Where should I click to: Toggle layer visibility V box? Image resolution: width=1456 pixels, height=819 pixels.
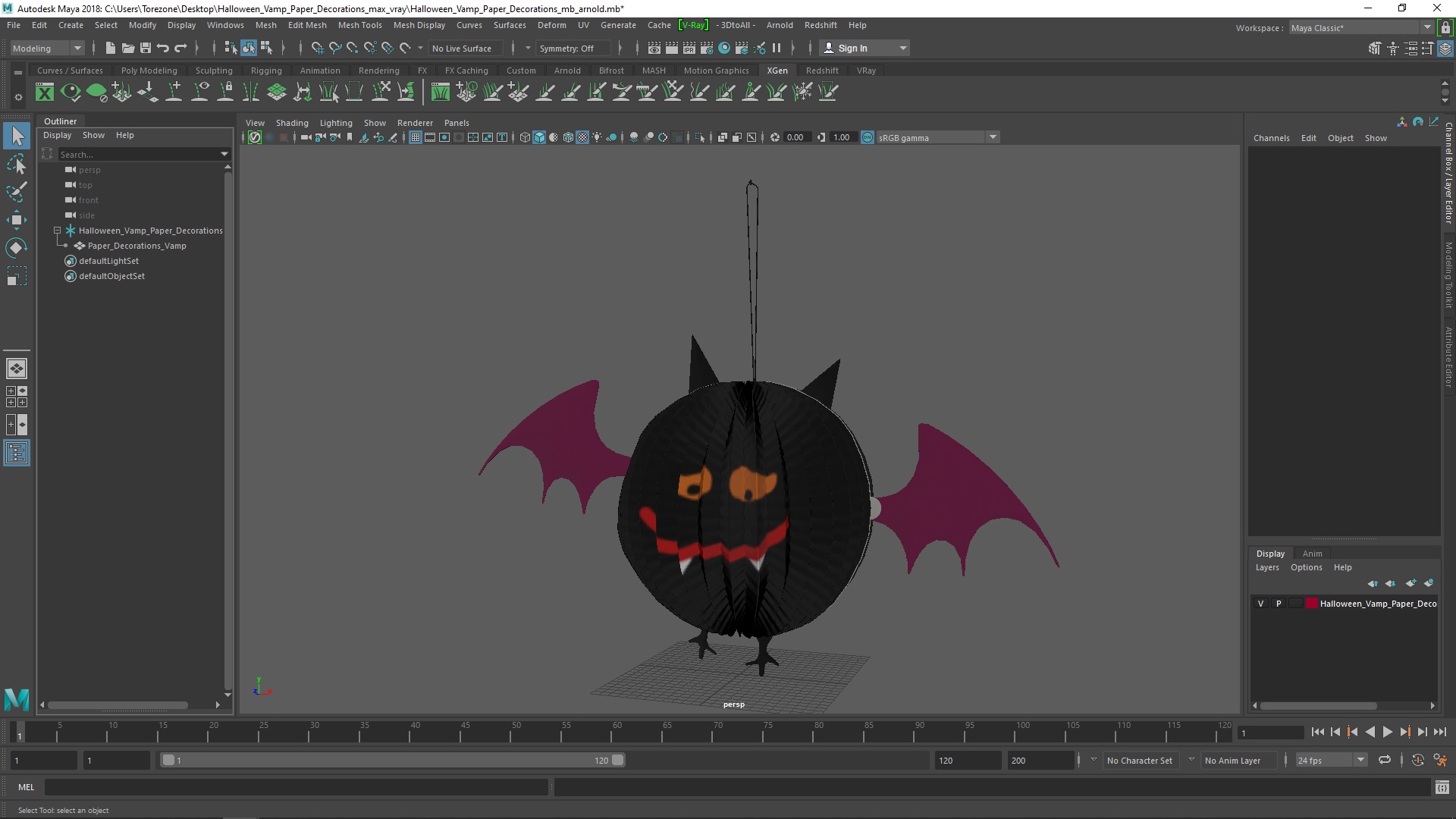click(x=1261, y=604)
